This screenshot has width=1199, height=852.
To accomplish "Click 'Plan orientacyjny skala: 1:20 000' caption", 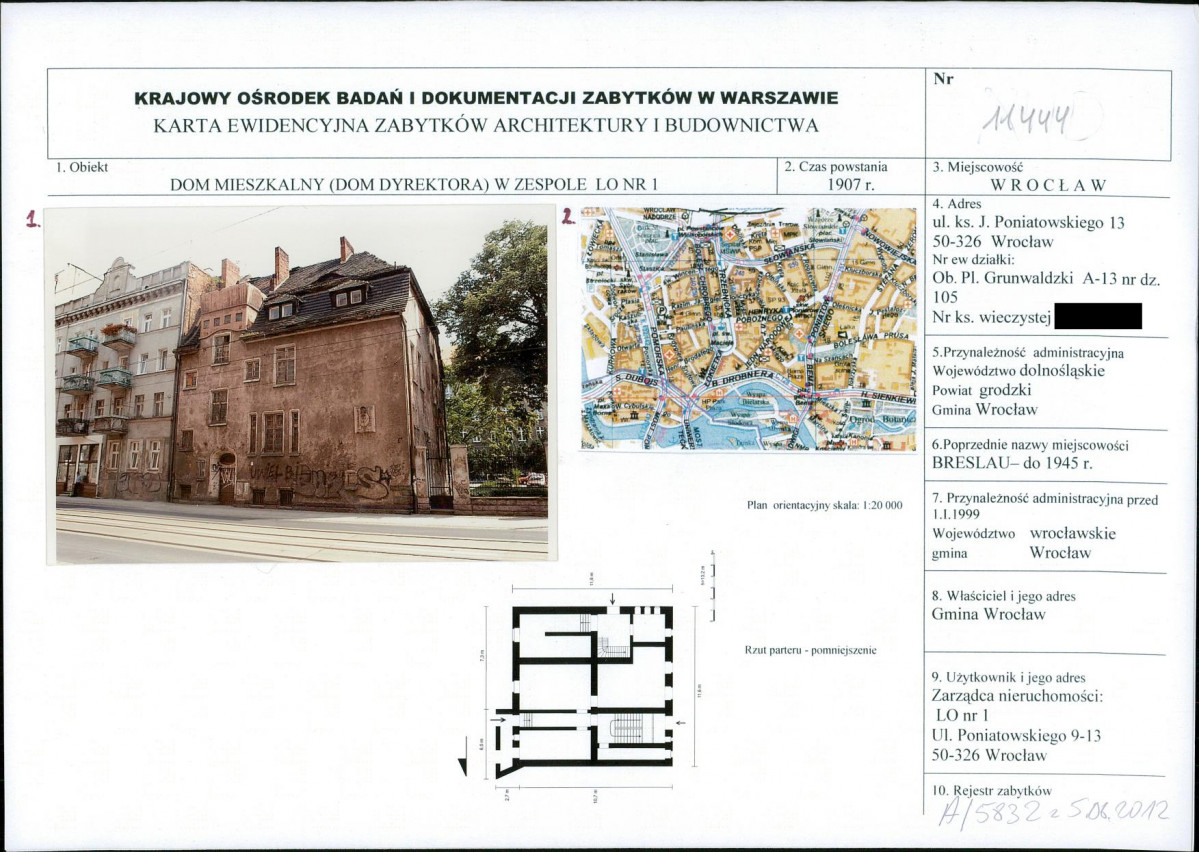I will (x=824, y=506).
